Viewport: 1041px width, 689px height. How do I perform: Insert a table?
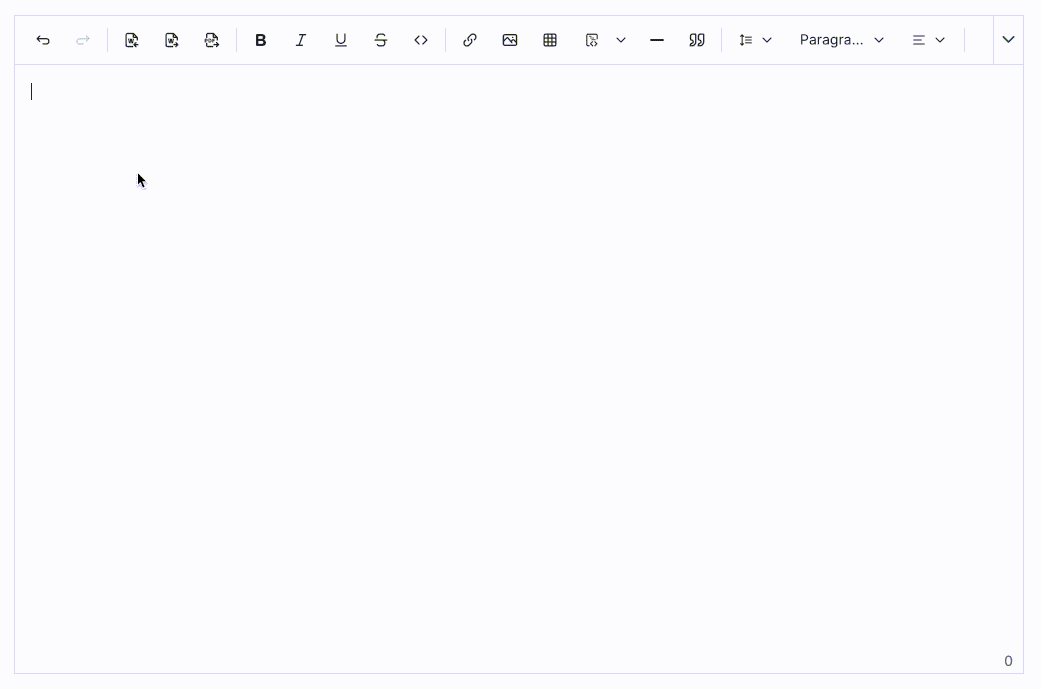550,40
